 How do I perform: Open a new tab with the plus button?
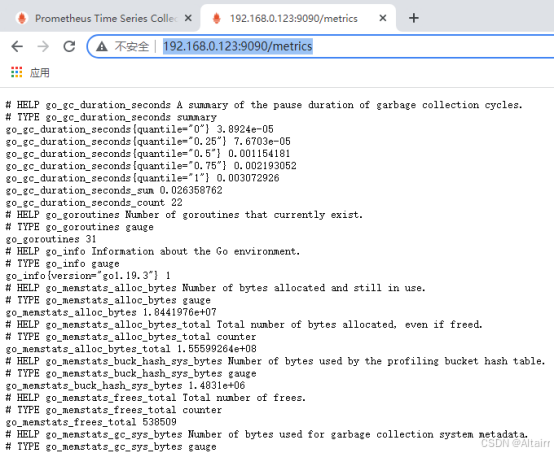[413, 18]
